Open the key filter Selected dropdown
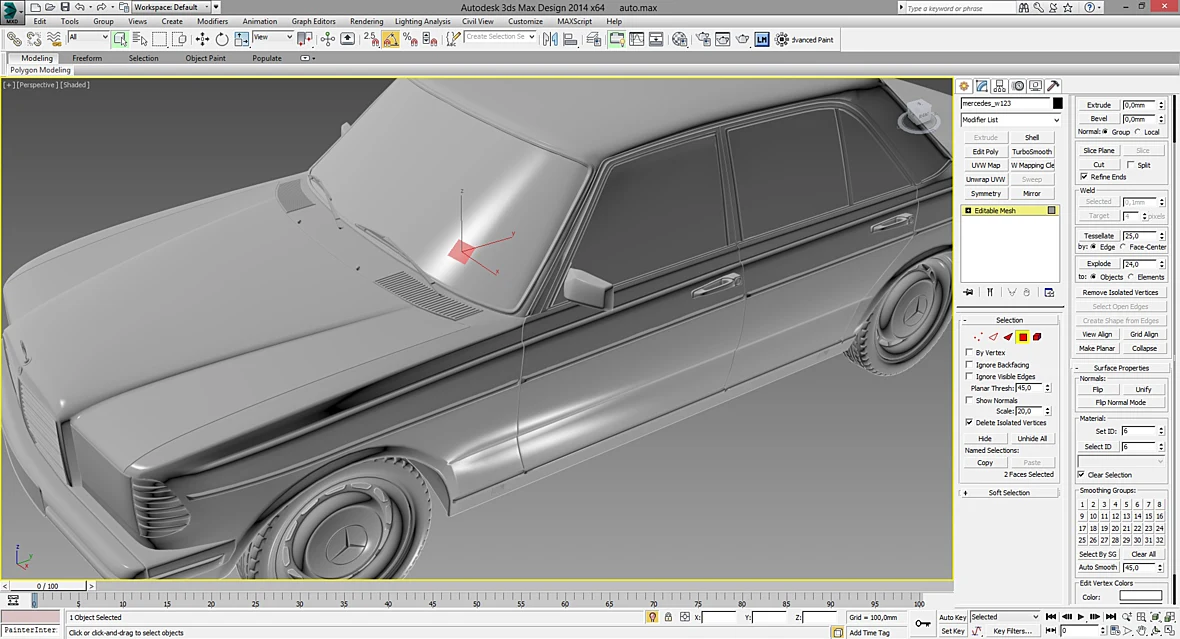 point(1005,617)
